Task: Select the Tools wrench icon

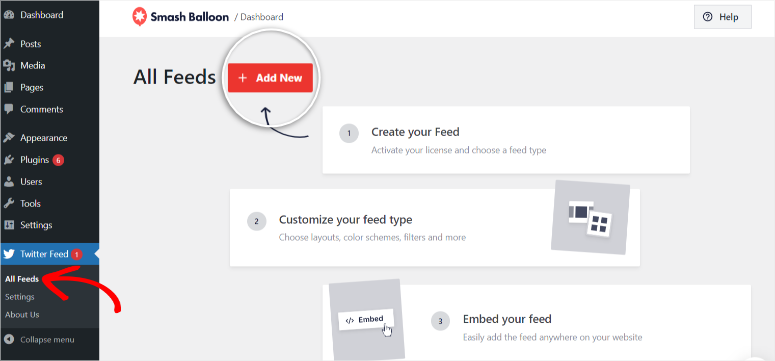Action: tap(8, 203)
